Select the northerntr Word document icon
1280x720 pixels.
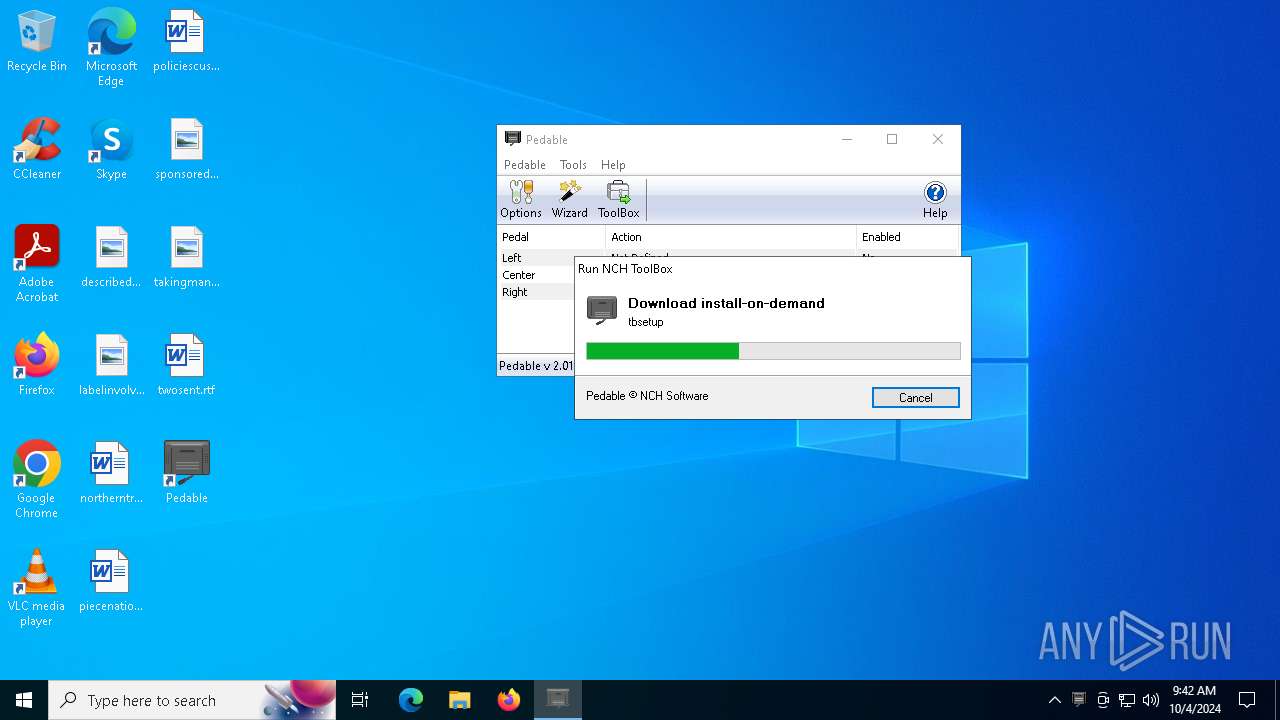tap(111, 474)
